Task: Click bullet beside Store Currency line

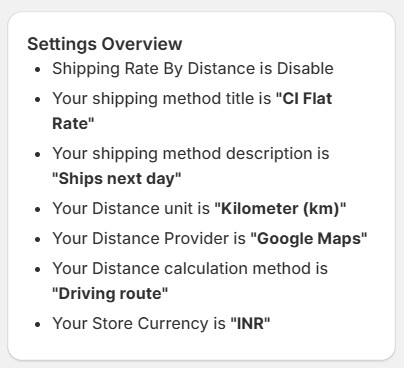Action: click(x=38, y=325)
